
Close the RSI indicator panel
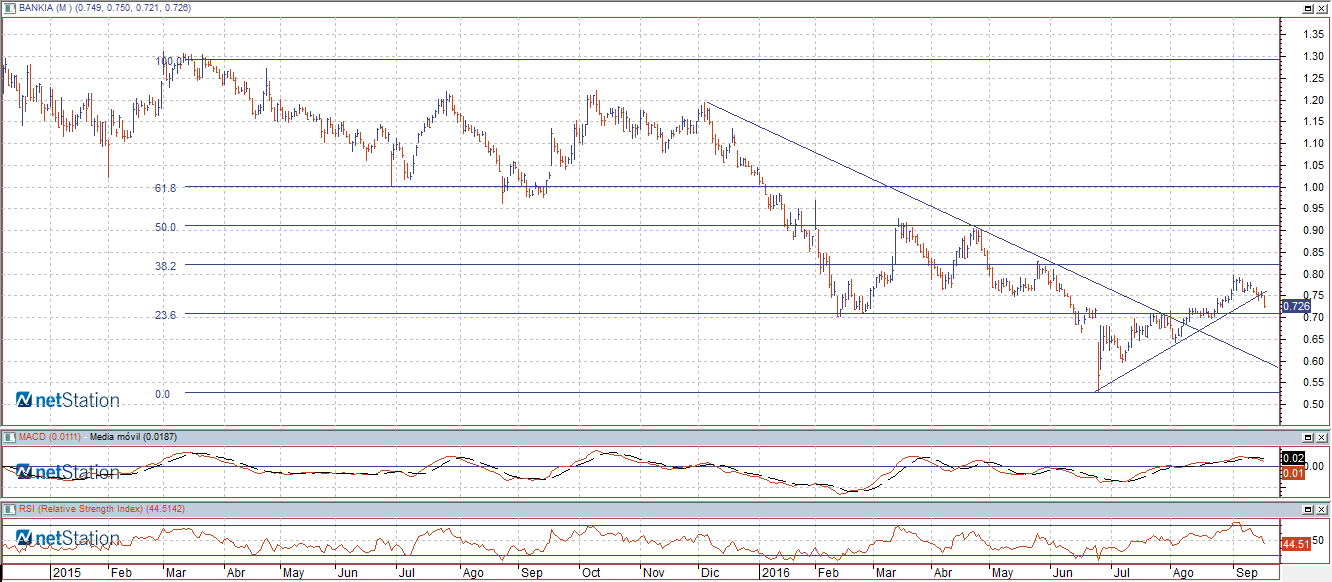(1322, 509)
